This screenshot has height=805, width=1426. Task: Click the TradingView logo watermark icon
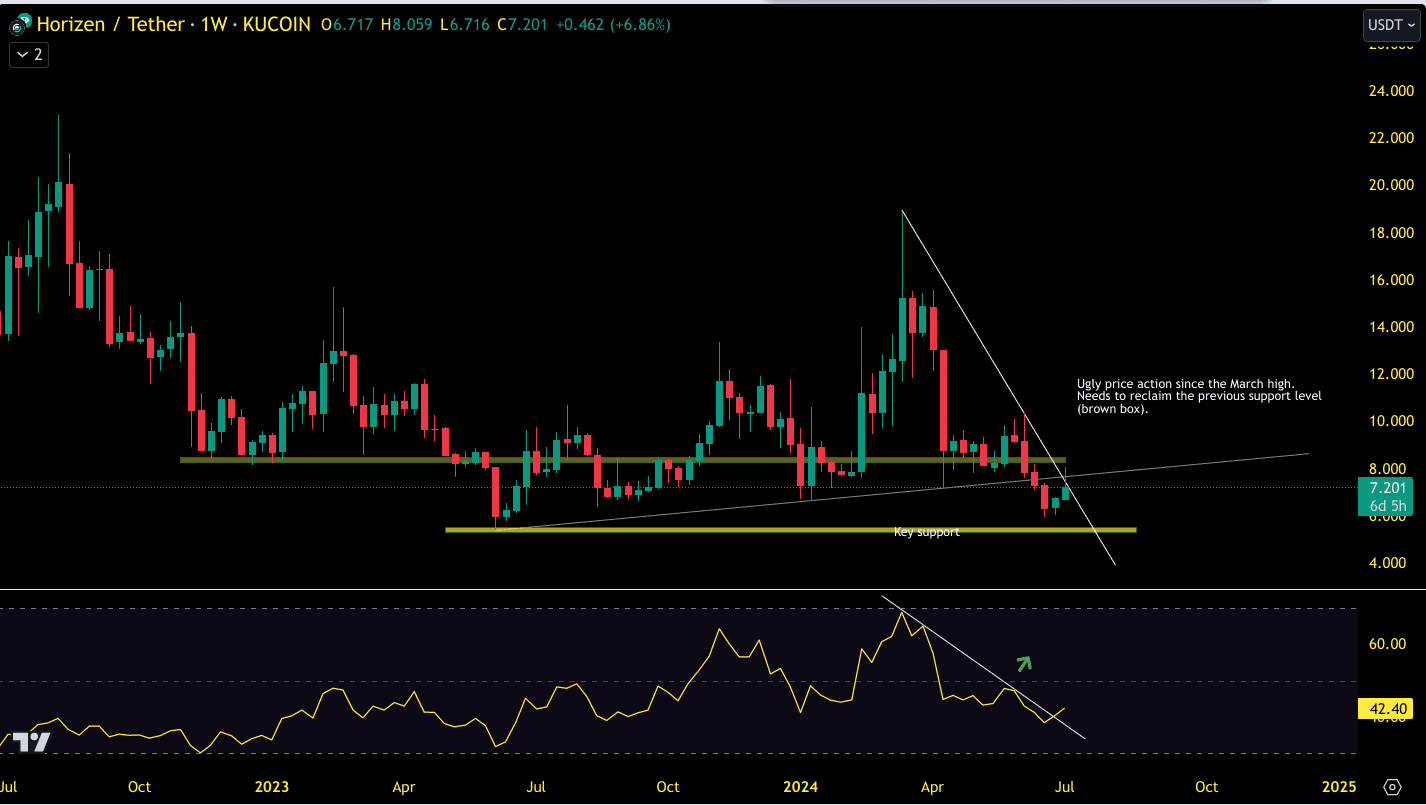(30, 742)
